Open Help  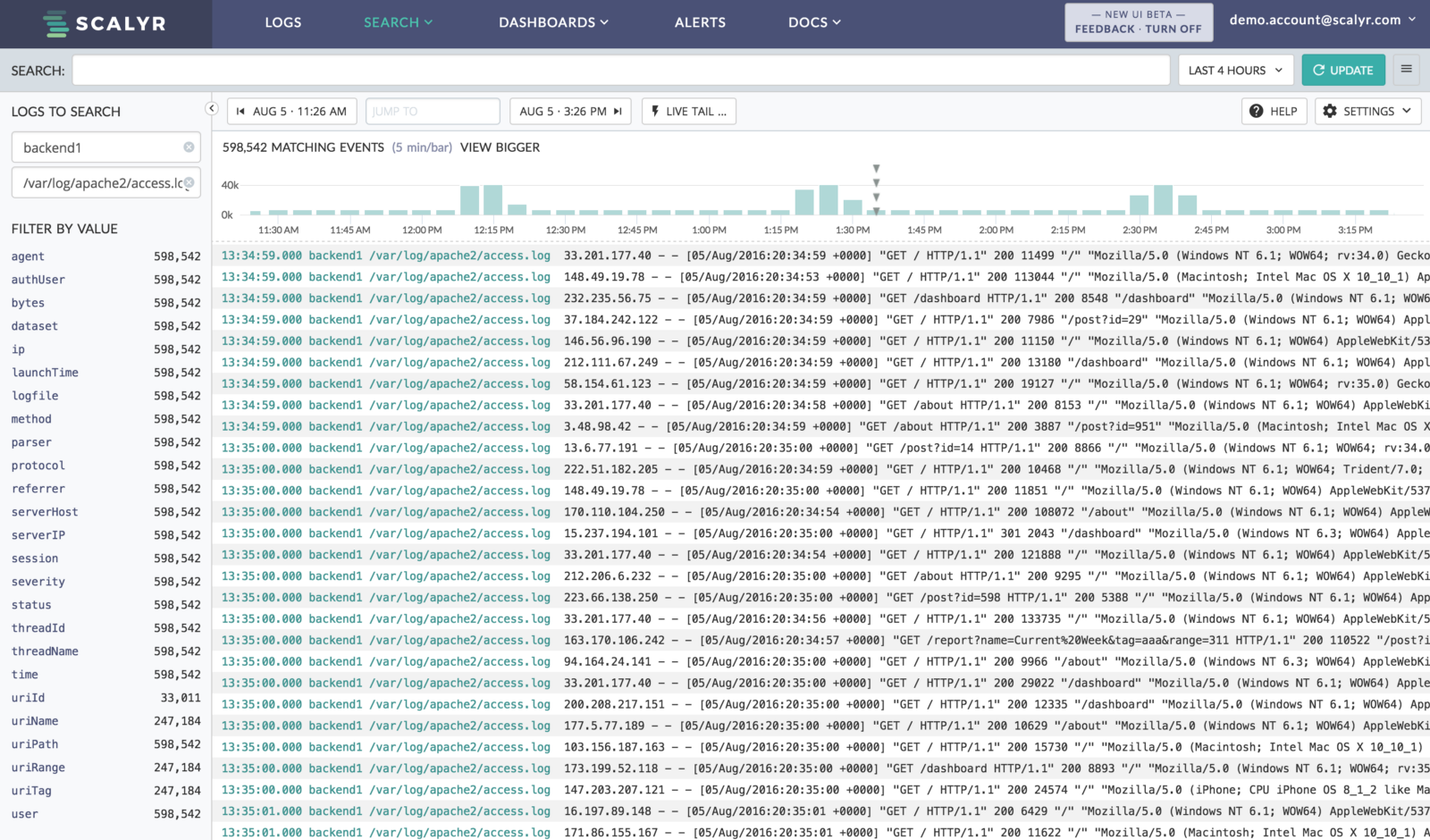[x=1274, y=112]
